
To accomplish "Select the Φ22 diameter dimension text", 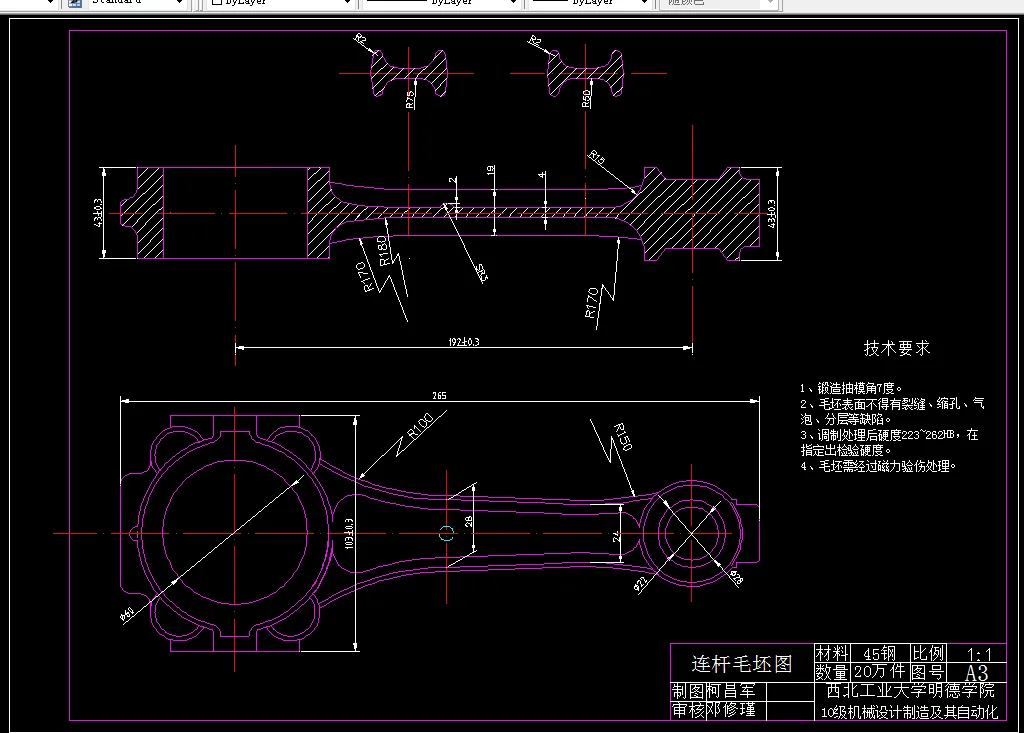I will [641, 583].
